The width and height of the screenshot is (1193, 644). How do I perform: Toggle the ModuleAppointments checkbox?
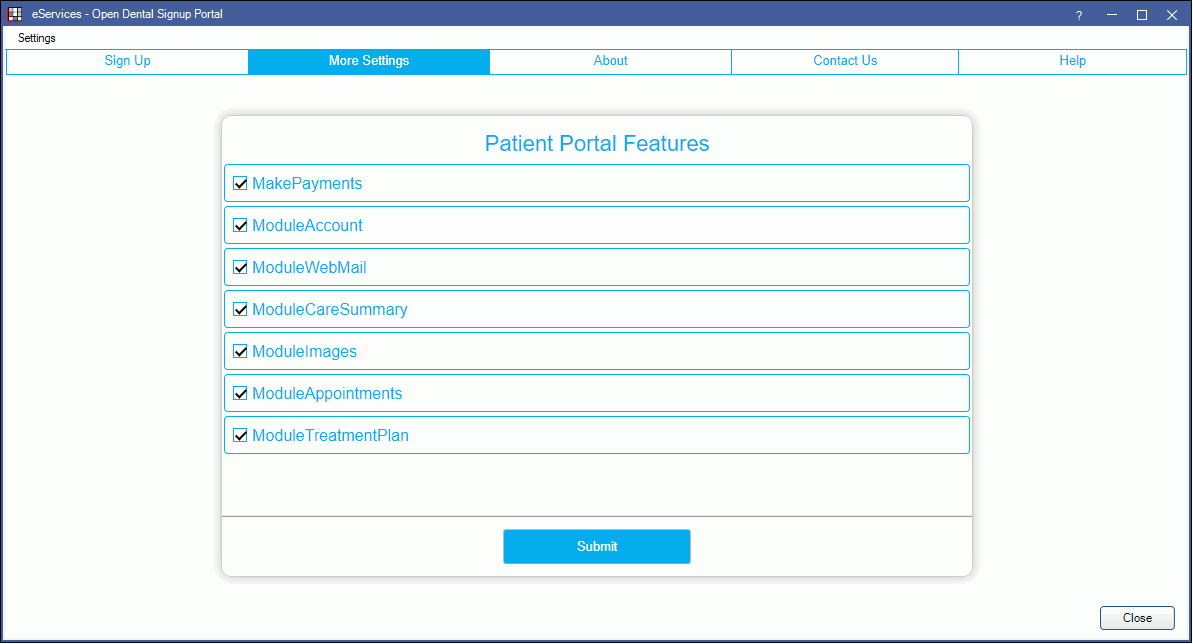240,394
